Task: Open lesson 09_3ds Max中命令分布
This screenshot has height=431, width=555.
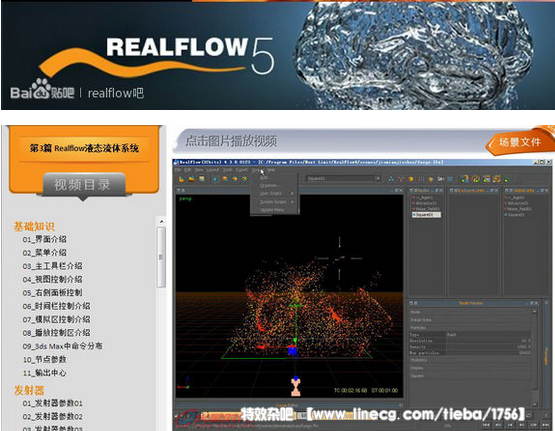Action: coord(62,346)
